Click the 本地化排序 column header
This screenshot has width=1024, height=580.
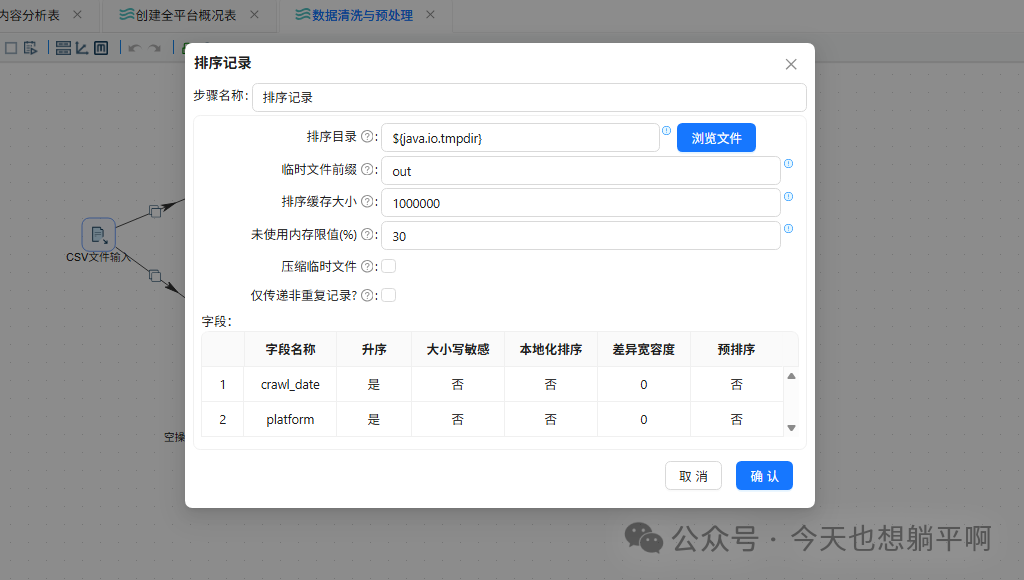pos(551,349)
